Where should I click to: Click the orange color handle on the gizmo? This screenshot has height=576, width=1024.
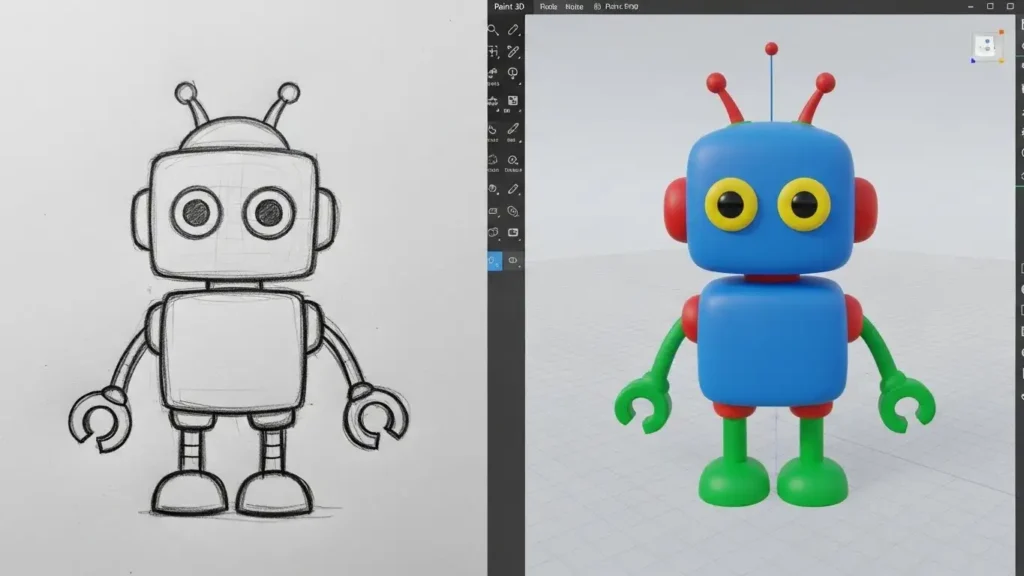[x=1001, y=32]
